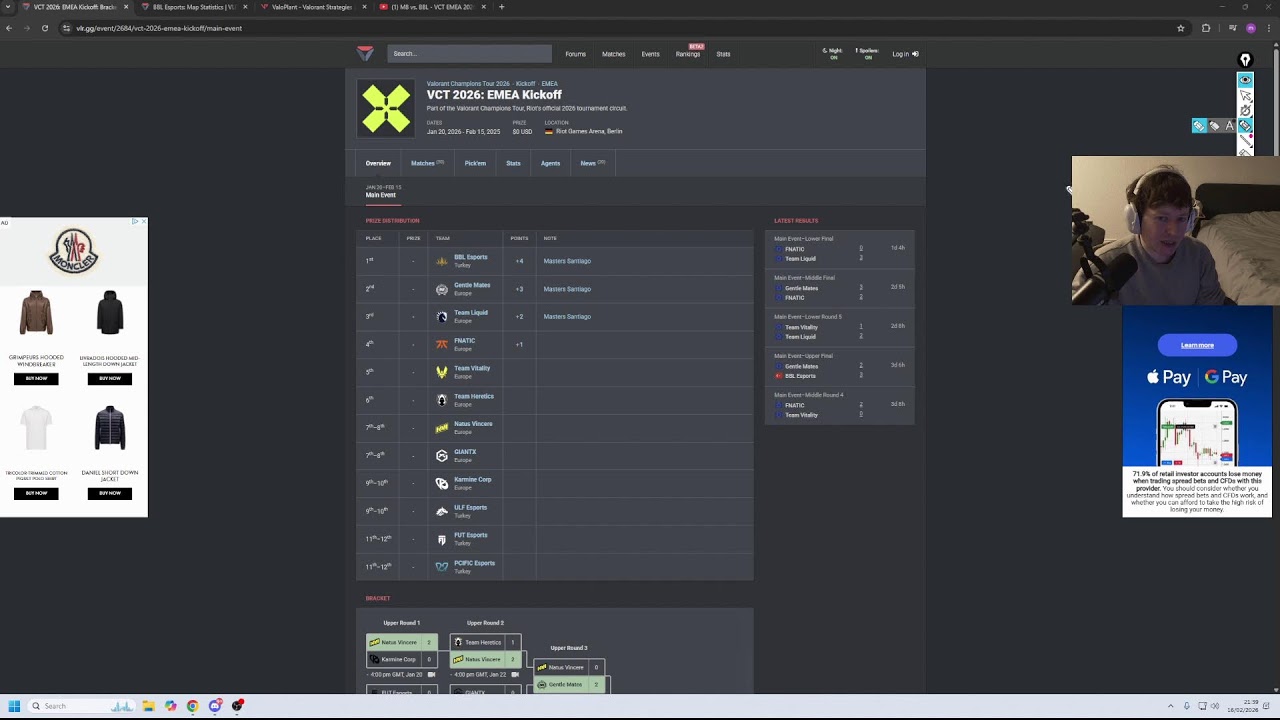
Task: Click the Karmine Corp logo in prize table
Action: (x=442, y=483)
